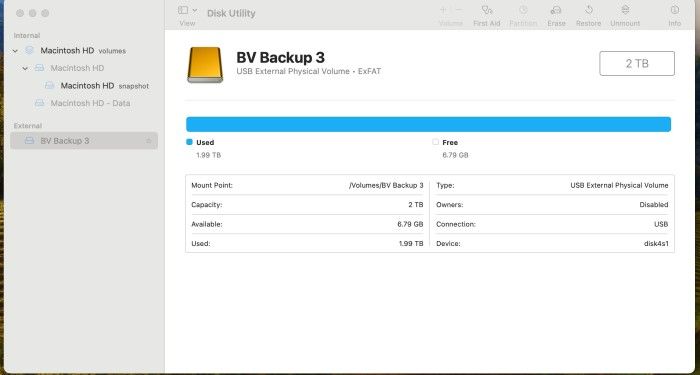Click the 6.79 GB value in Available row

[x=410, y=225]
